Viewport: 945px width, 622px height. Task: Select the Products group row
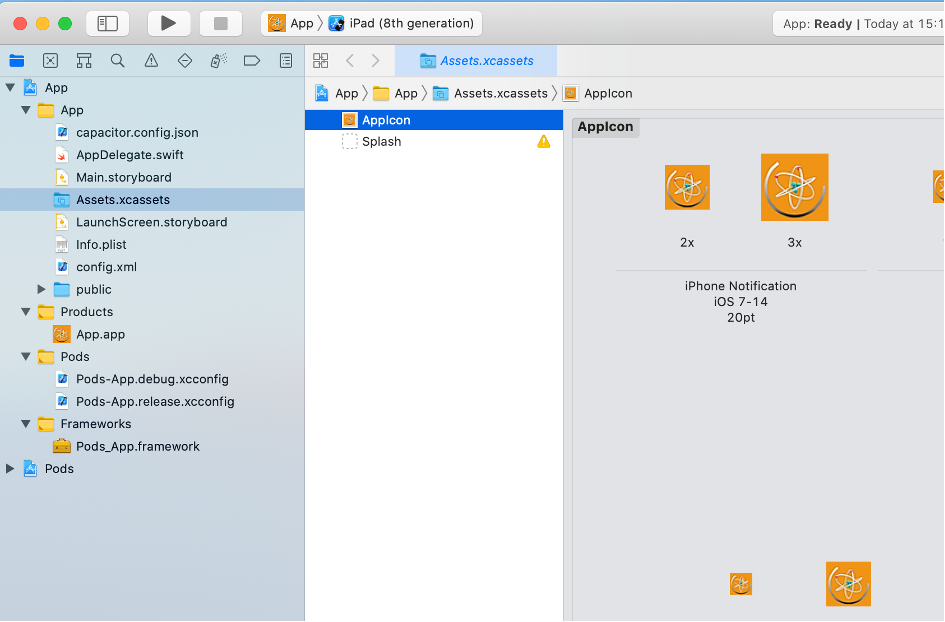point(152,312)
